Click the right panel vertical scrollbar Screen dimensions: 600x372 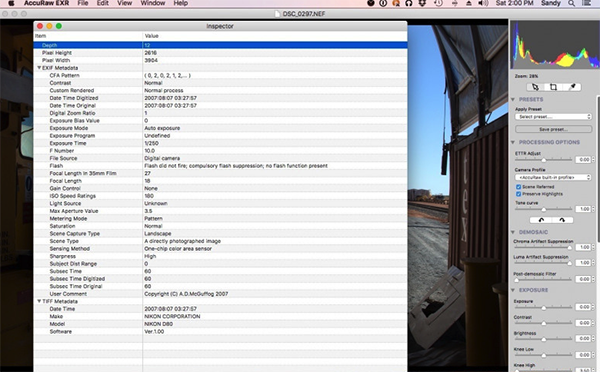598,168
